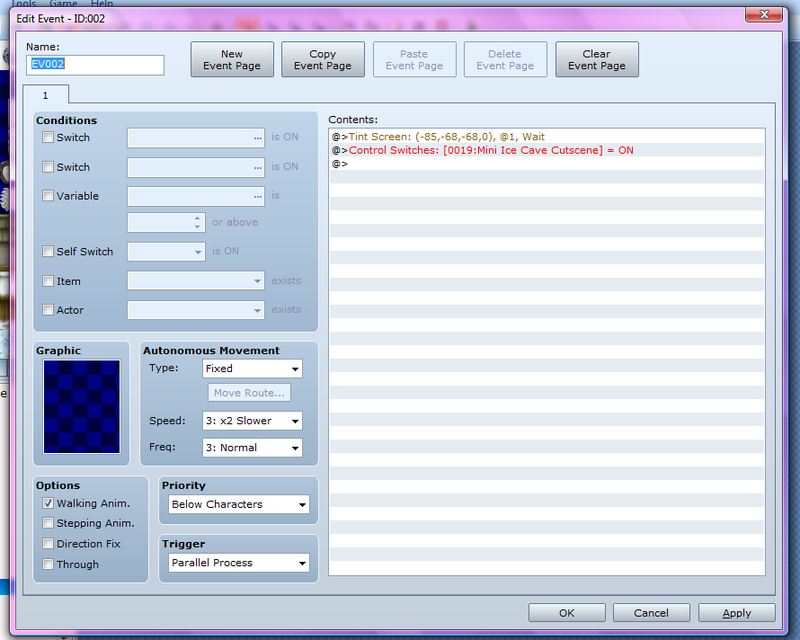Toggle the Direction Fix option
The image size is (800, 640).
tap(48, 544)
